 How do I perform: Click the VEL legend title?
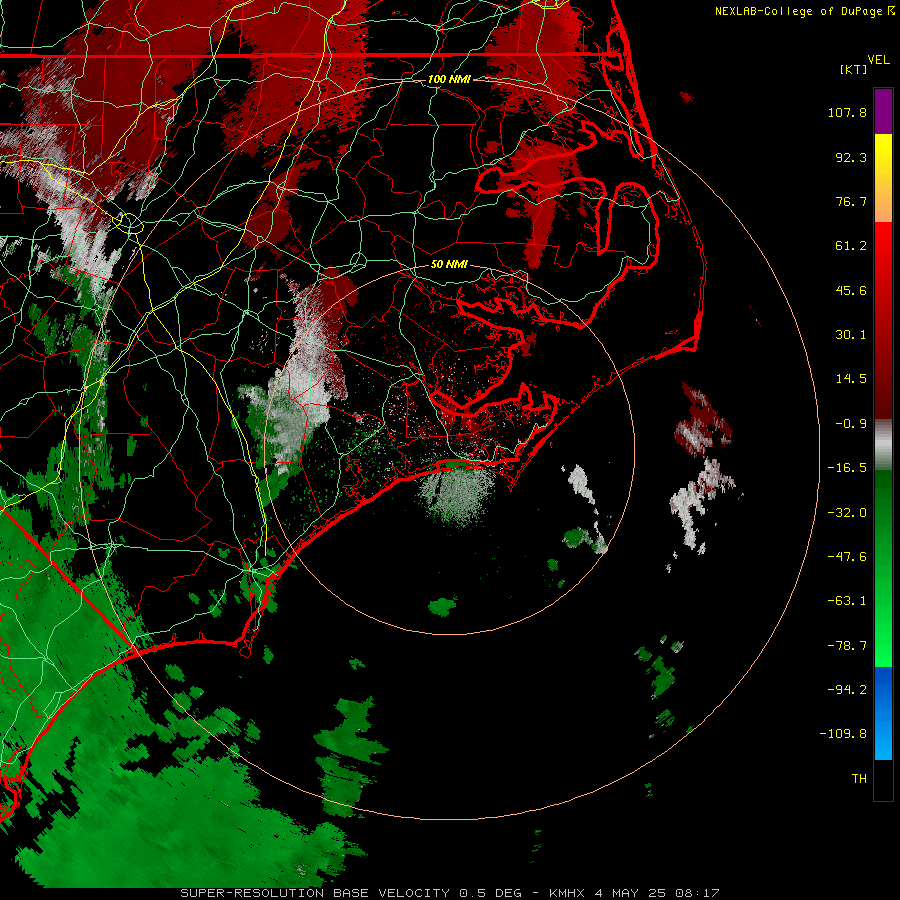coord(878,60)
